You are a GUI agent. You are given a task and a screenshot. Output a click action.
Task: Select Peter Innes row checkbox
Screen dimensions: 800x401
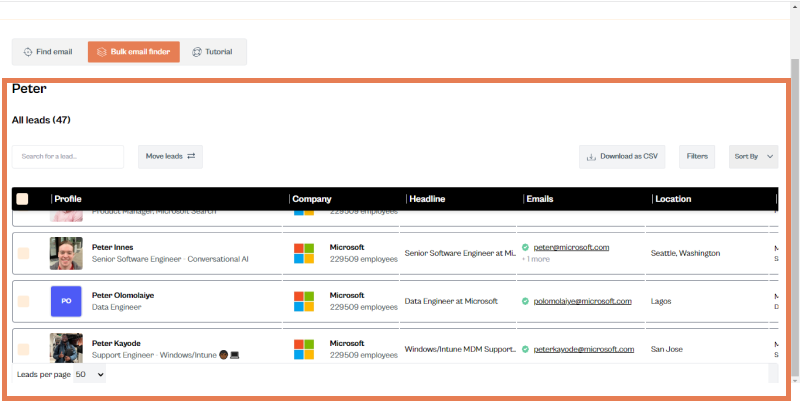click(23, 254)
